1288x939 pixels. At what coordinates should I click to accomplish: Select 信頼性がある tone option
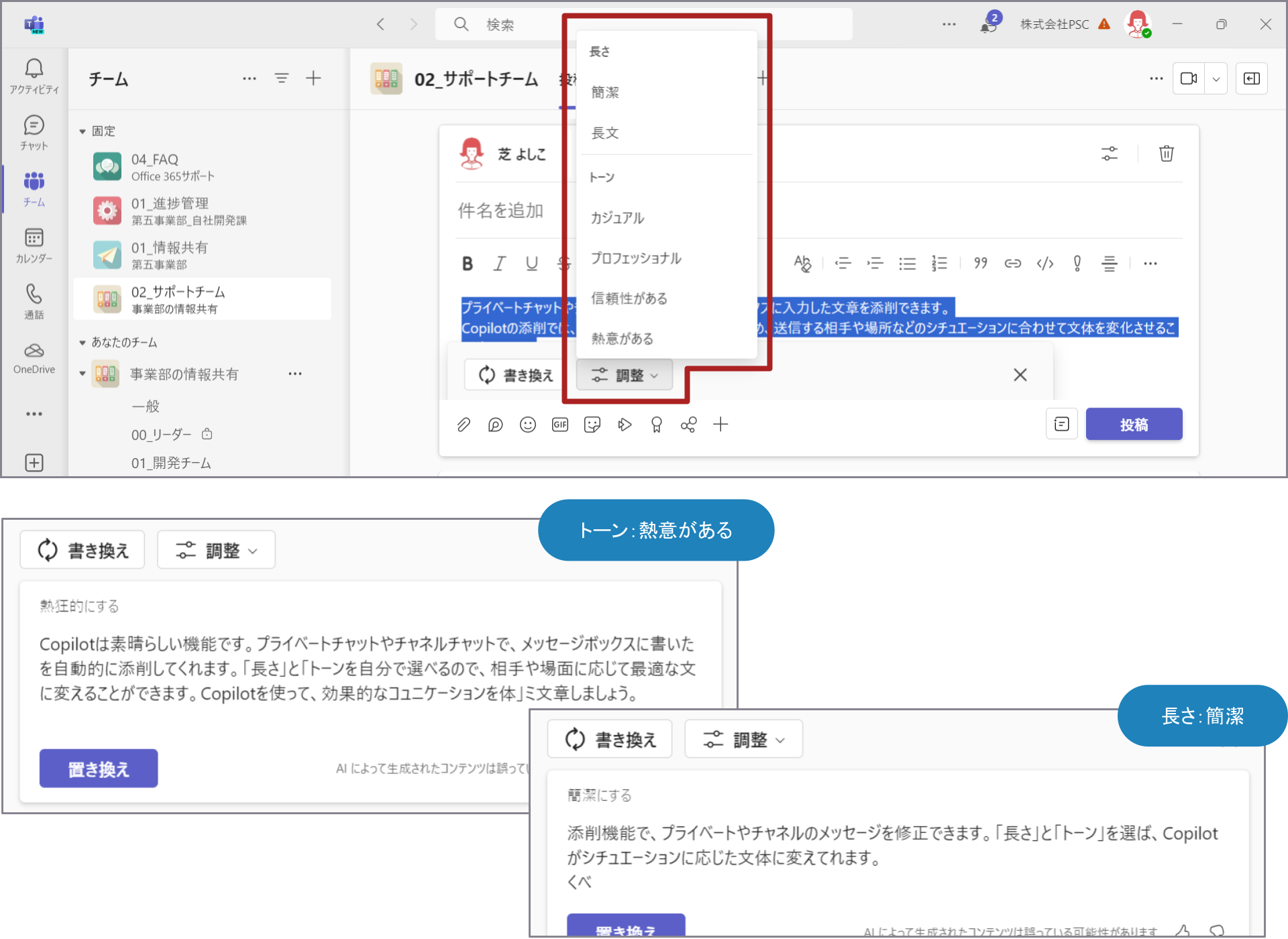click(667, 298)
